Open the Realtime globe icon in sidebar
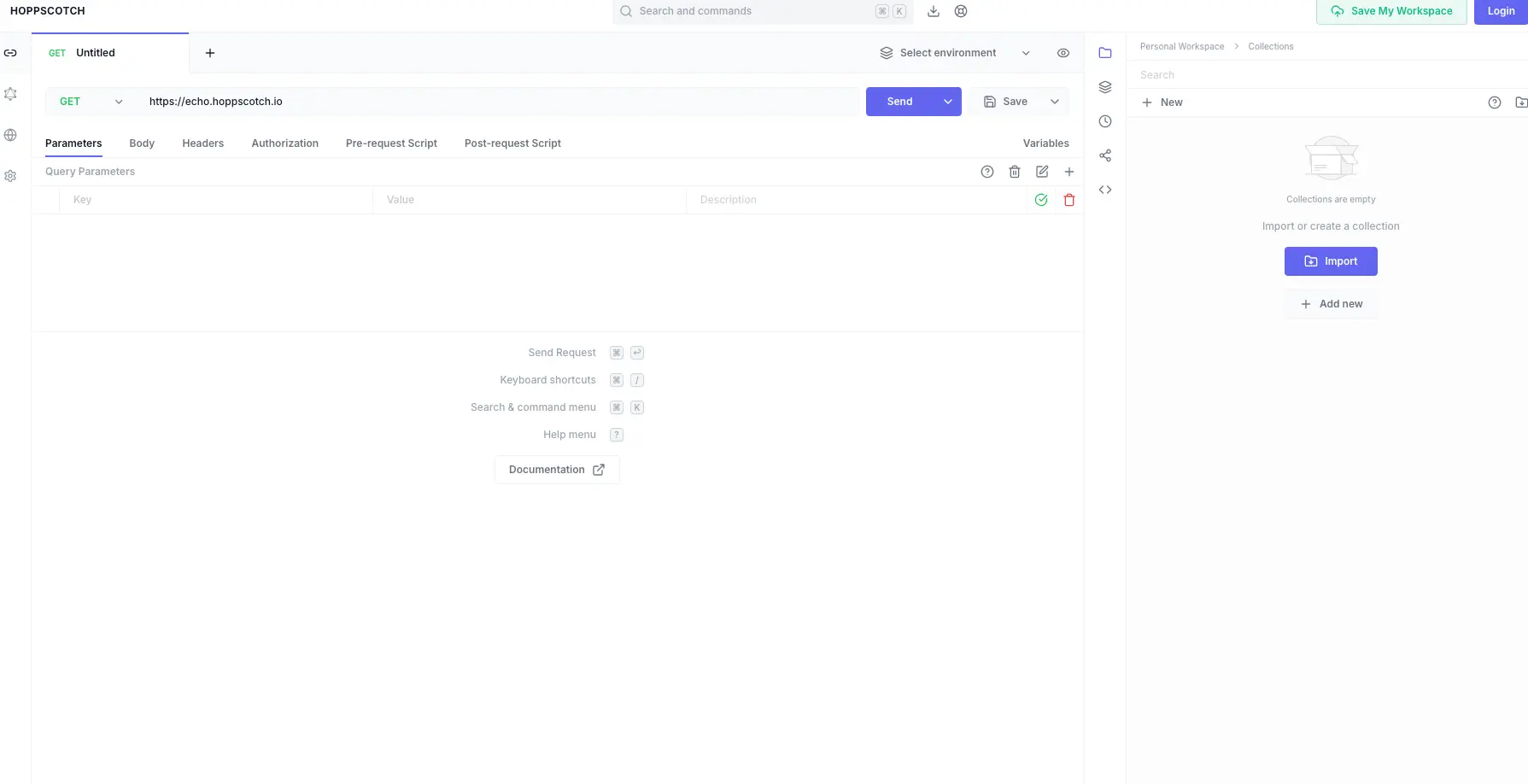The width and height of the screenshot is (1528, 784). [x=10, y=135]
